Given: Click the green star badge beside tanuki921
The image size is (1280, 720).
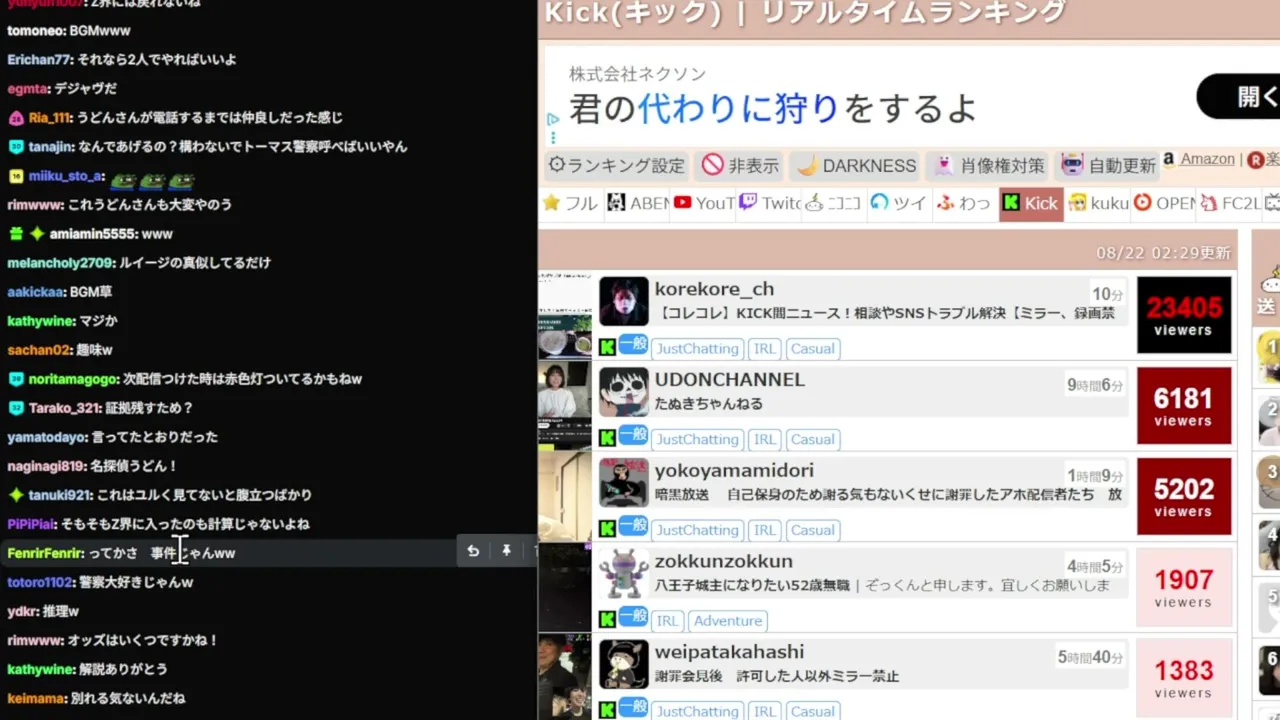Looking at the screenshot, I should point(15,495).
